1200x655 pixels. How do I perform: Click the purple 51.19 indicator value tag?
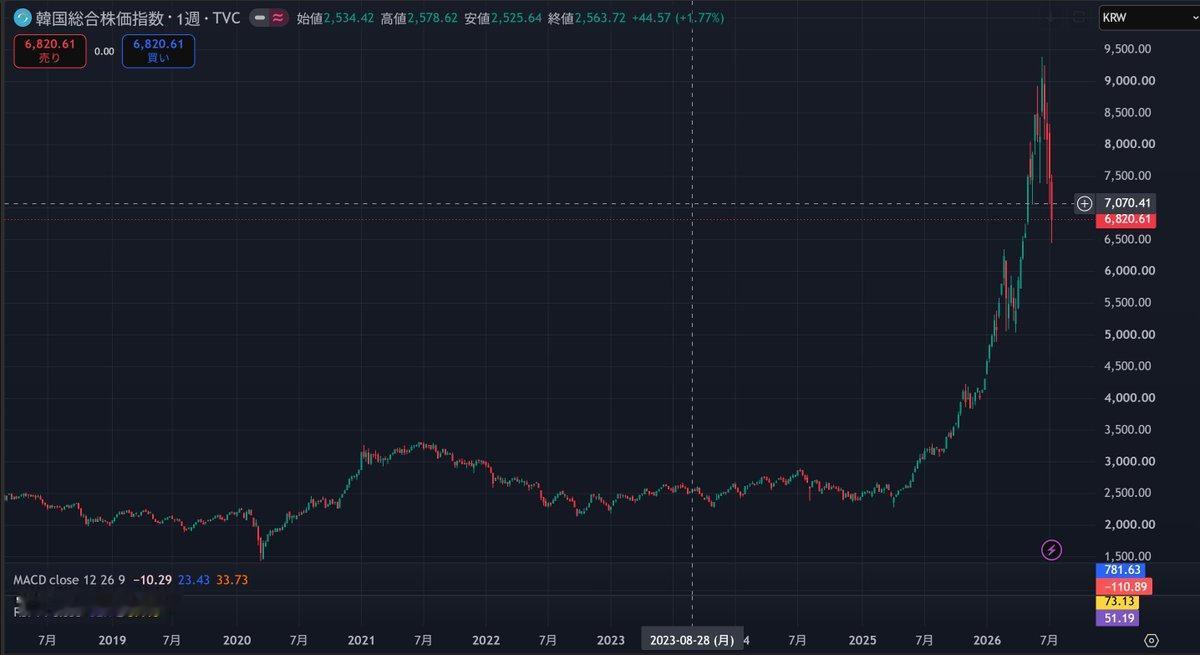click(1118, 618)
